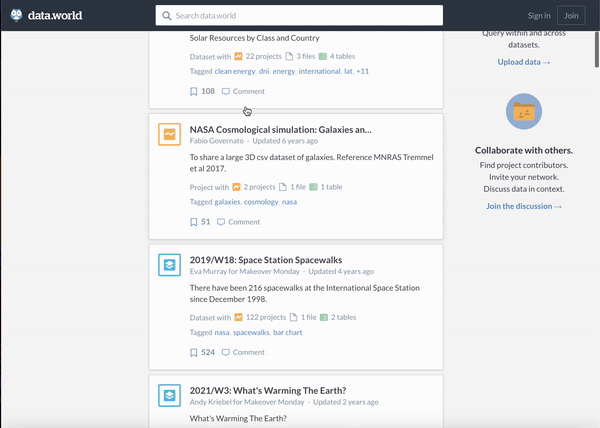Bookmark the Solar Resources dataset showing 108
The image size is (600, 428).
[x=194, y=91]
